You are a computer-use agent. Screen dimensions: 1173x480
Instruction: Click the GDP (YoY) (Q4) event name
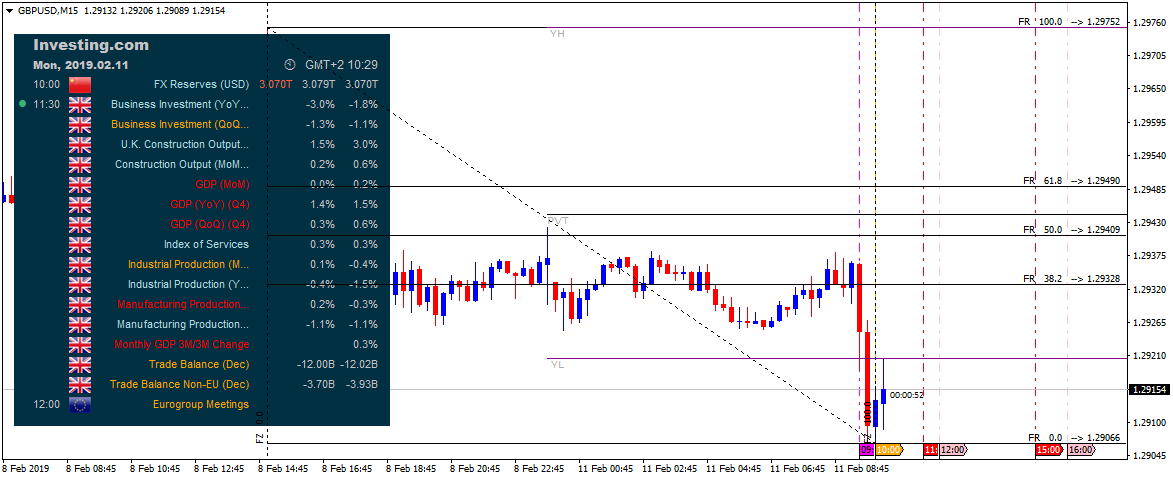(x=209, y=204)
